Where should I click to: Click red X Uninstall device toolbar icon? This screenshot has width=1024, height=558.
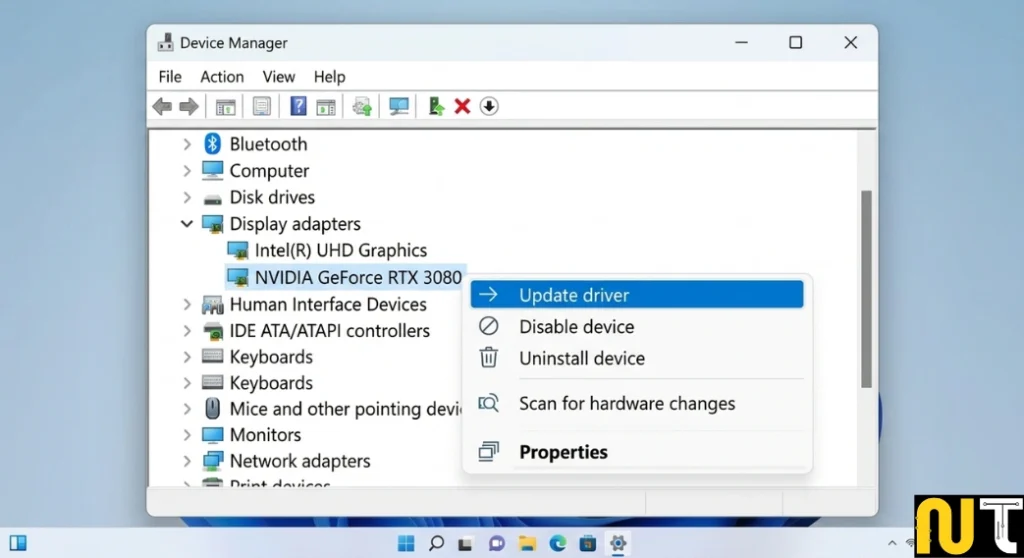tap(462, 106)
